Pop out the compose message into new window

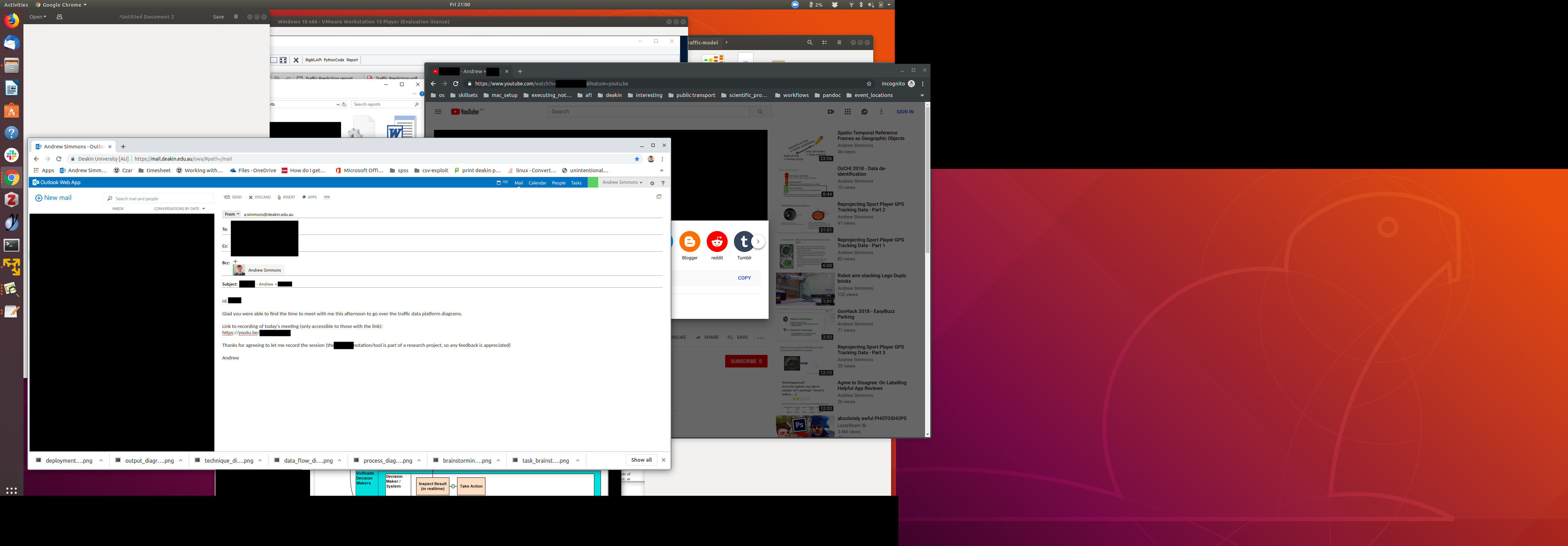[x=659, y=197]
